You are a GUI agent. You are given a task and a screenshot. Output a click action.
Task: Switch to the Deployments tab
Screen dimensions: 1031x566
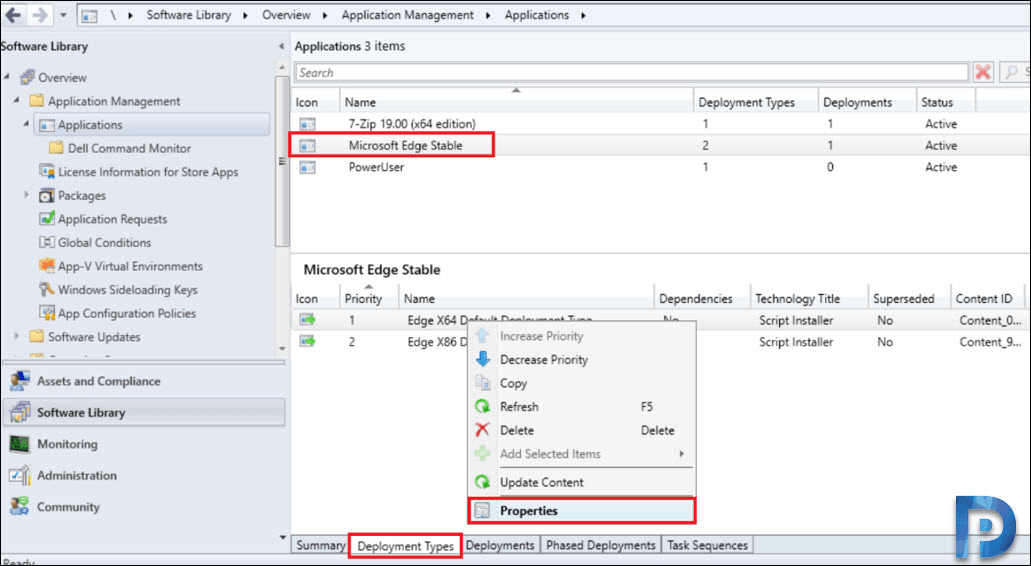(x=500, y=546)
